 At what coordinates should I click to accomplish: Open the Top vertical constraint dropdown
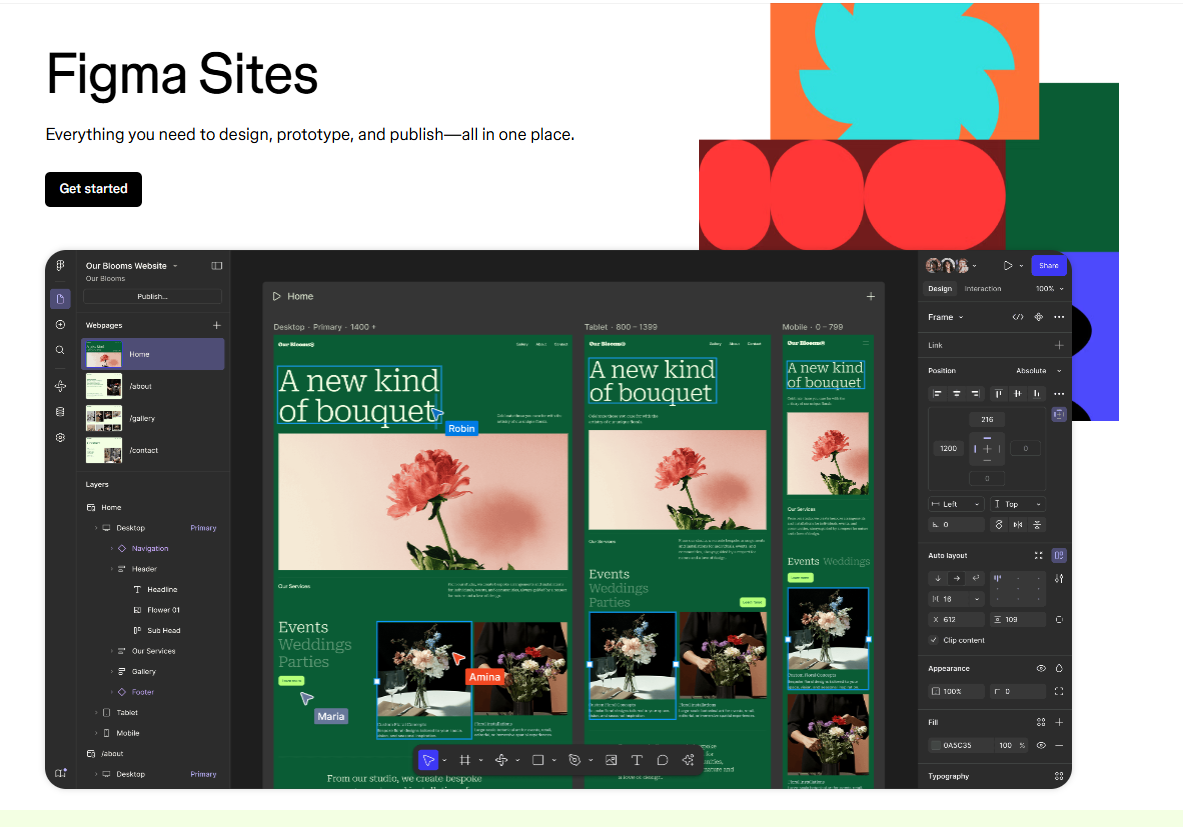(1018, 504)
